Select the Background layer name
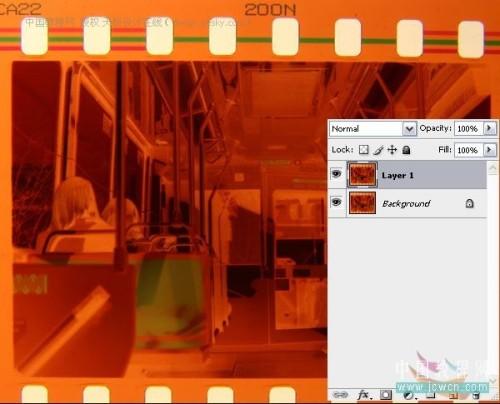 pyautogui.click(x=406, y=203)
